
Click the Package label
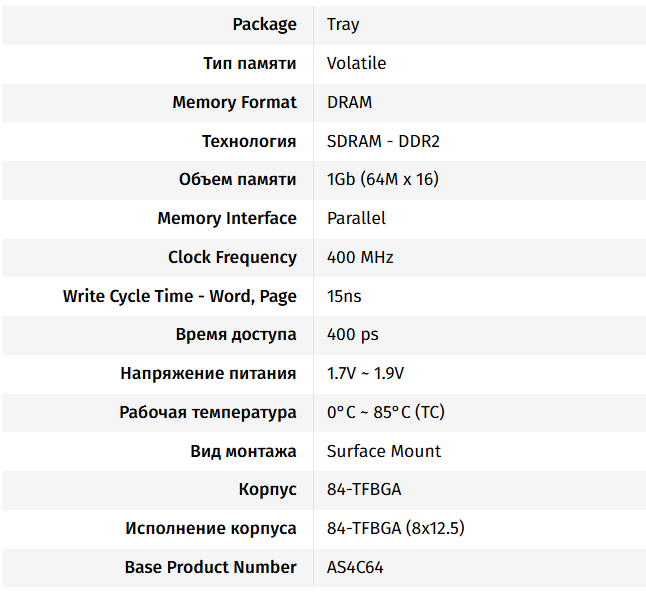[264, 24]
